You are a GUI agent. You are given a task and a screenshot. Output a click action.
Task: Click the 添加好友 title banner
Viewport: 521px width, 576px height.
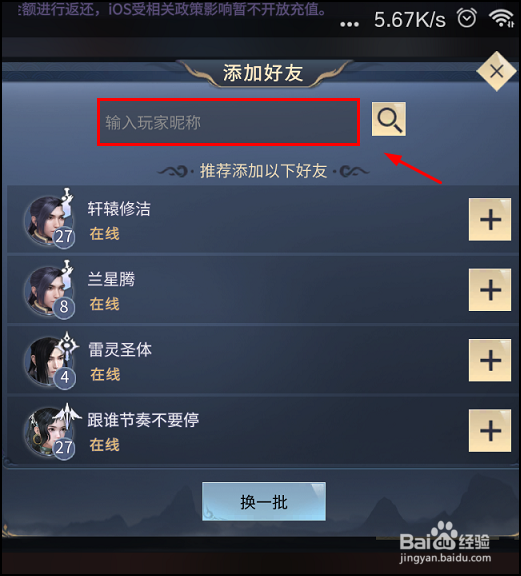point(263,73)
